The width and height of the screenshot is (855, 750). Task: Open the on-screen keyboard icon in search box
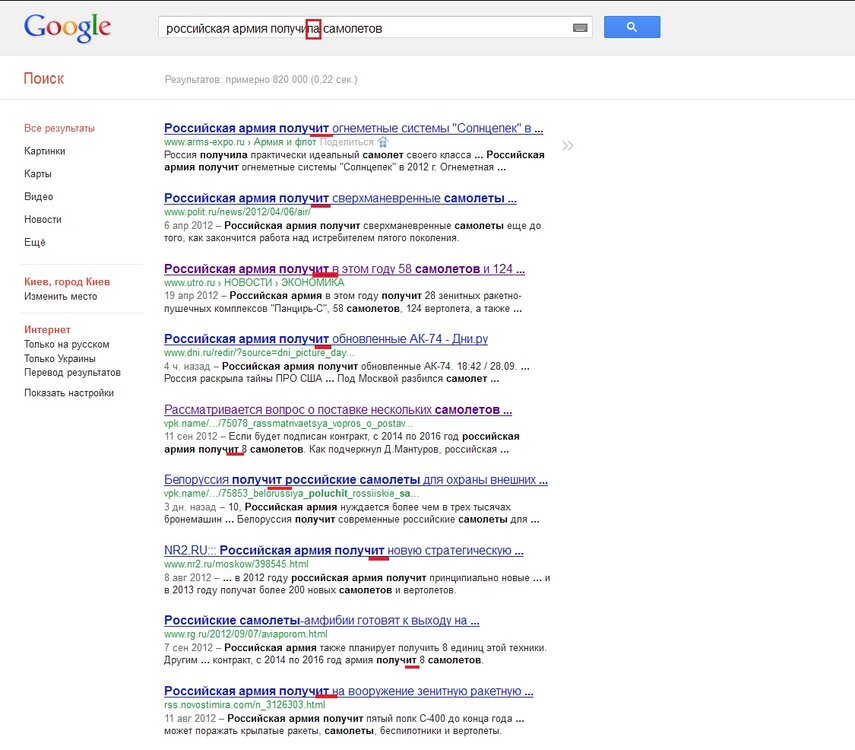pyautogui.click(x=580, y=28)
